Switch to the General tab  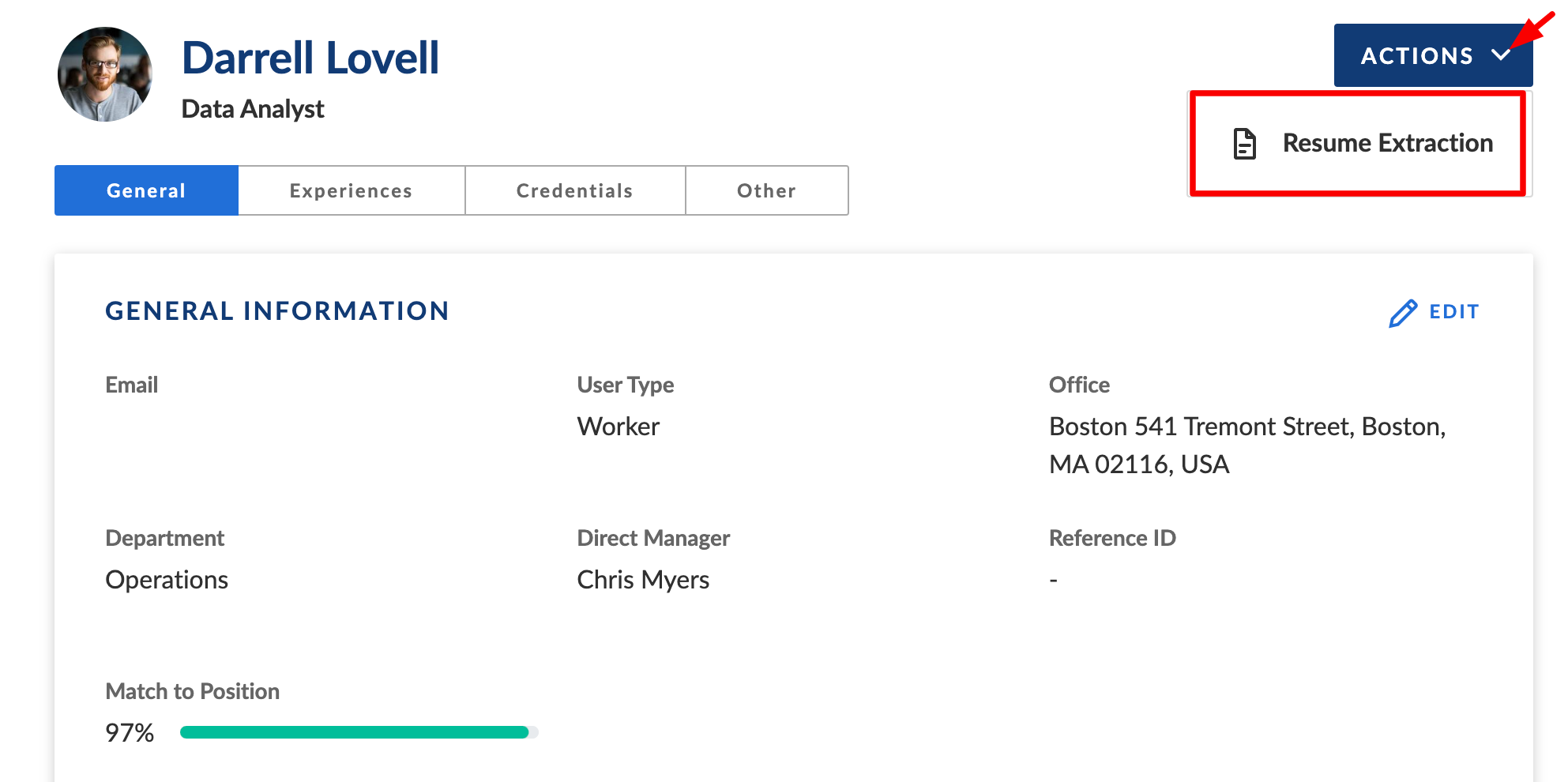click(146, 190)
